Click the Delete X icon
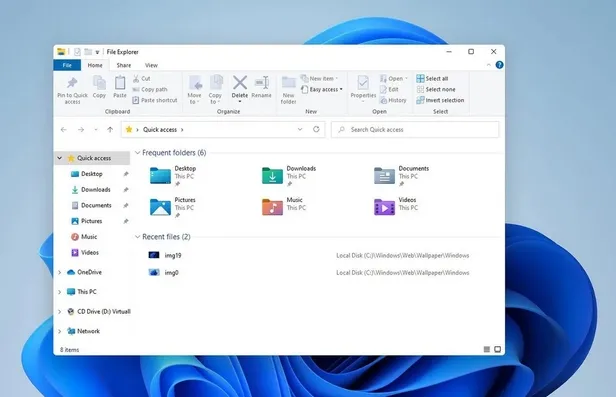 pos(240,82)
